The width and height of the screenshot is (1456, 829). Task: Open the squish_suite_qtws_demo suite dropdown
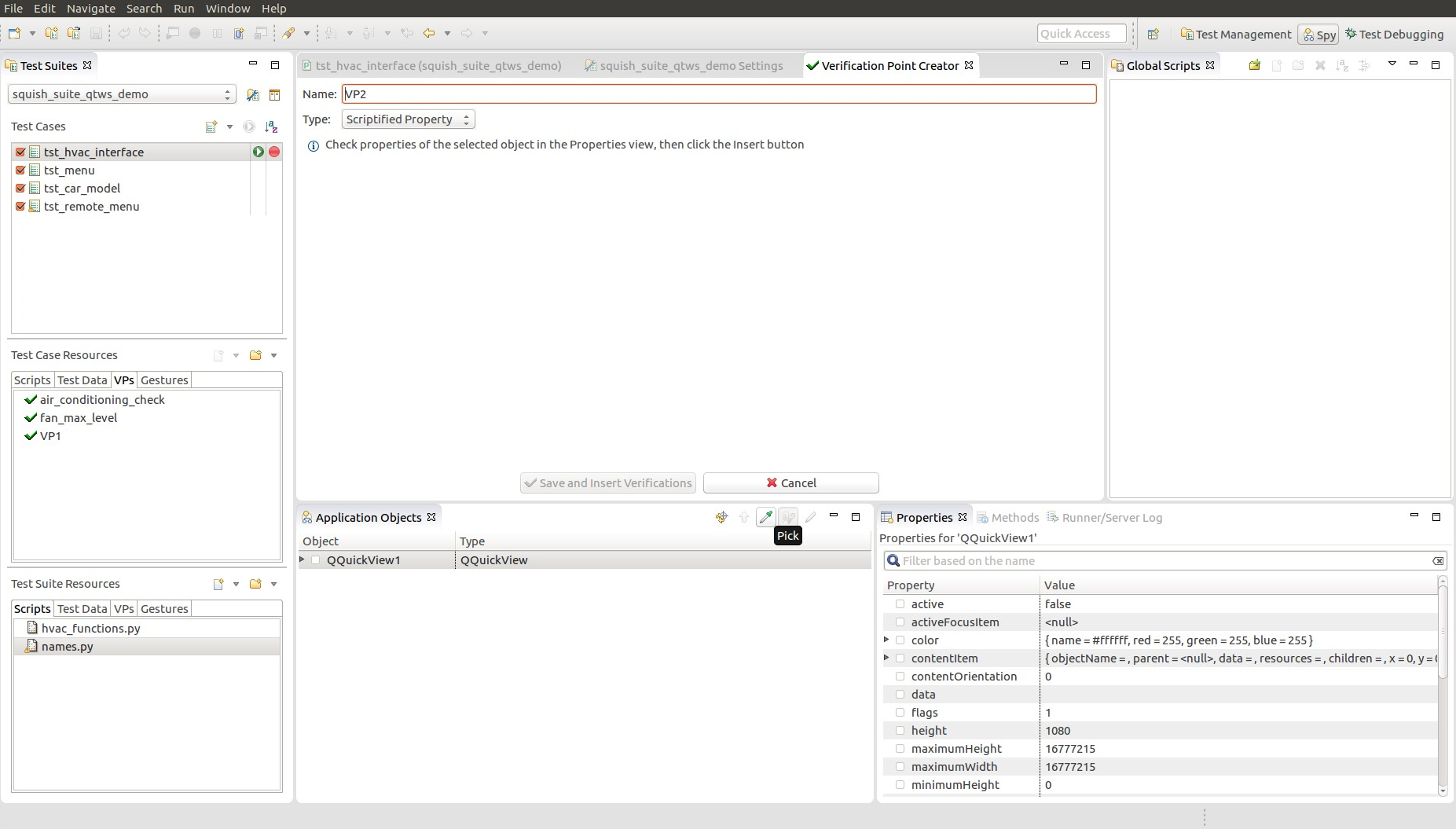pyautogui.click(x=122, y=94)
